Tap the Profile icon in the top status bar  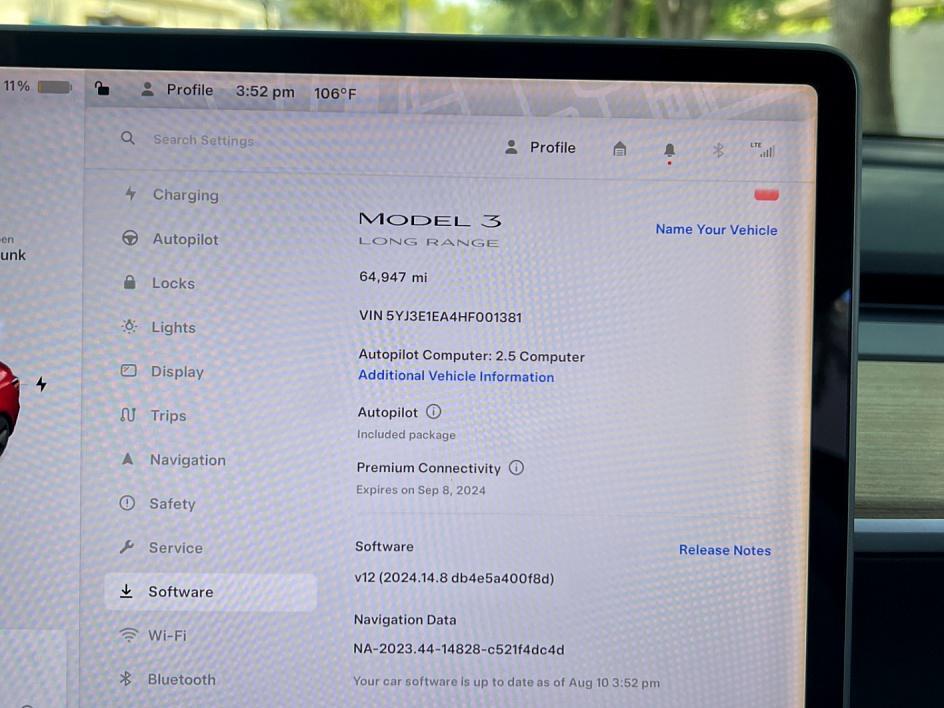pos(147,90)
